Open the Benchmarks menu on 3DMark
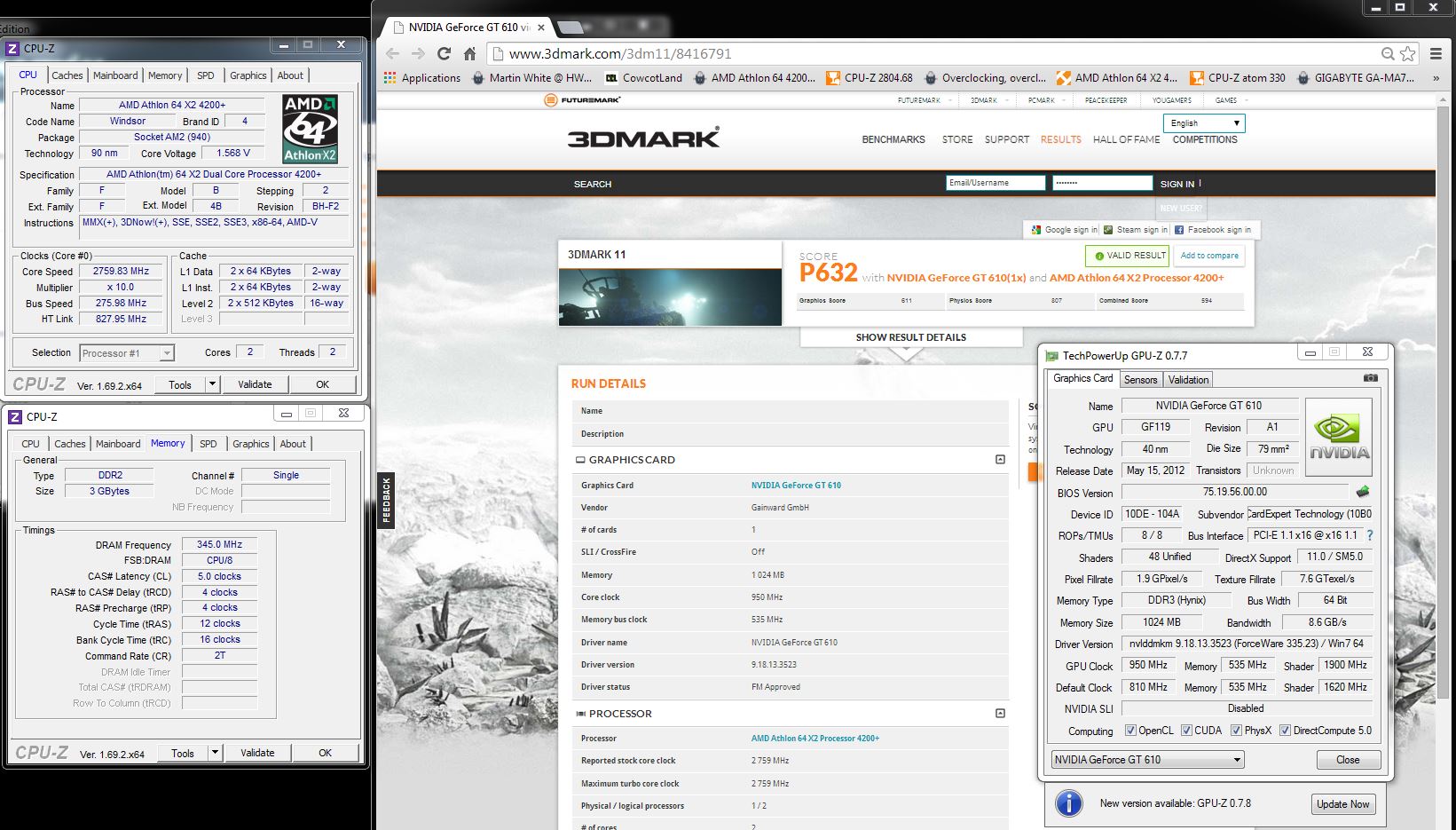1456x830 pixels. pyautogui.click(x=893, y=139)
